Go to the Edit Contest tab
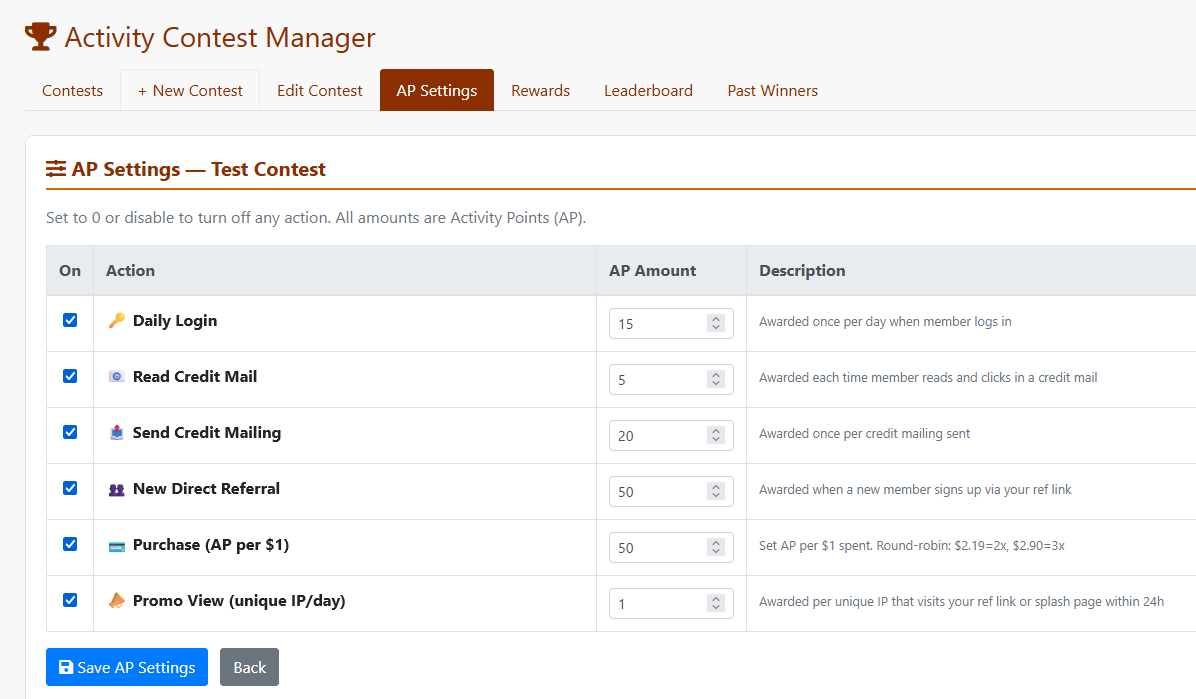Screen dimensions: 1196x699 [320, 90]
